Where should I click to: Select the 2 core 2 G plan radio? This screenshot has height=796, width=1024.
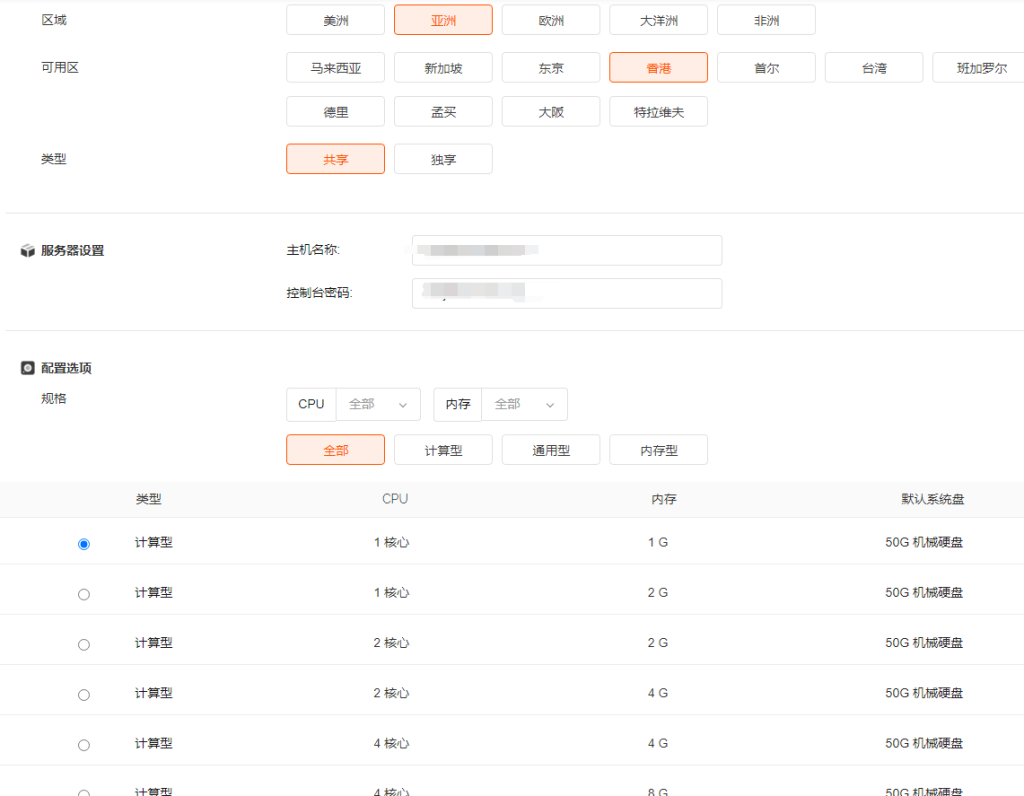84,644
